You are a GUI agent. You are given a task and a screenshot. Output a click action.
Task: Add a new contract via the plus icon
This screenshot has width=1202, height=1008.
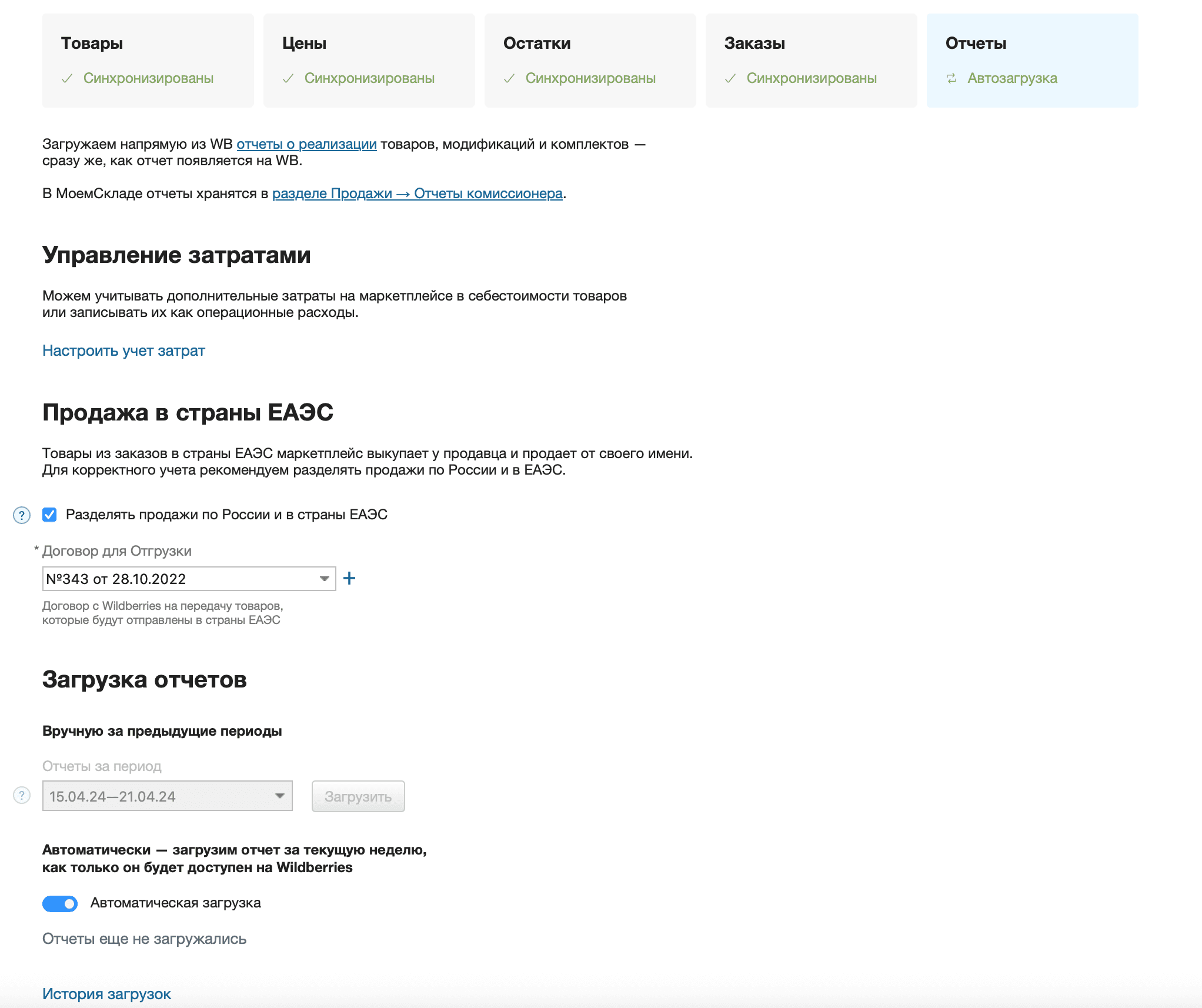349,578
